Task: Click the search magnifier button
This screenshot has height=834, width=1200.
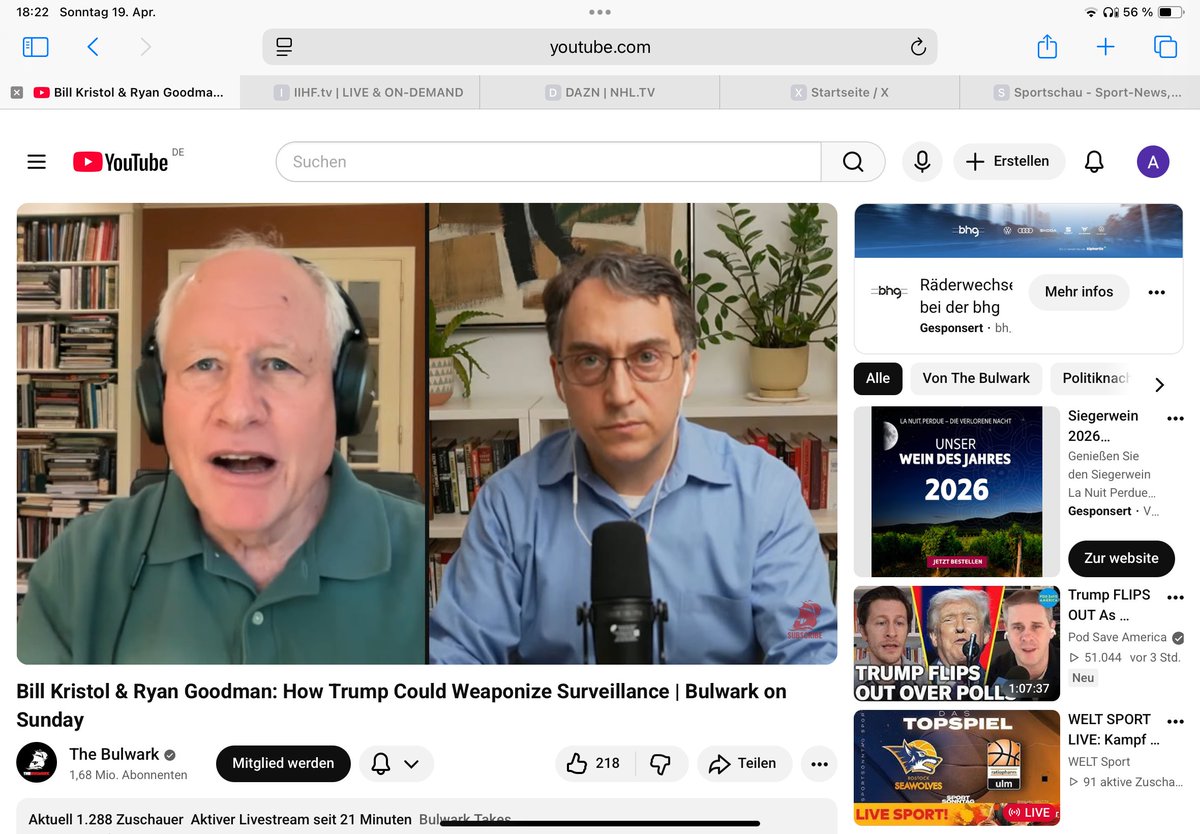Action: pyautogui.click(x=853, y=162)
